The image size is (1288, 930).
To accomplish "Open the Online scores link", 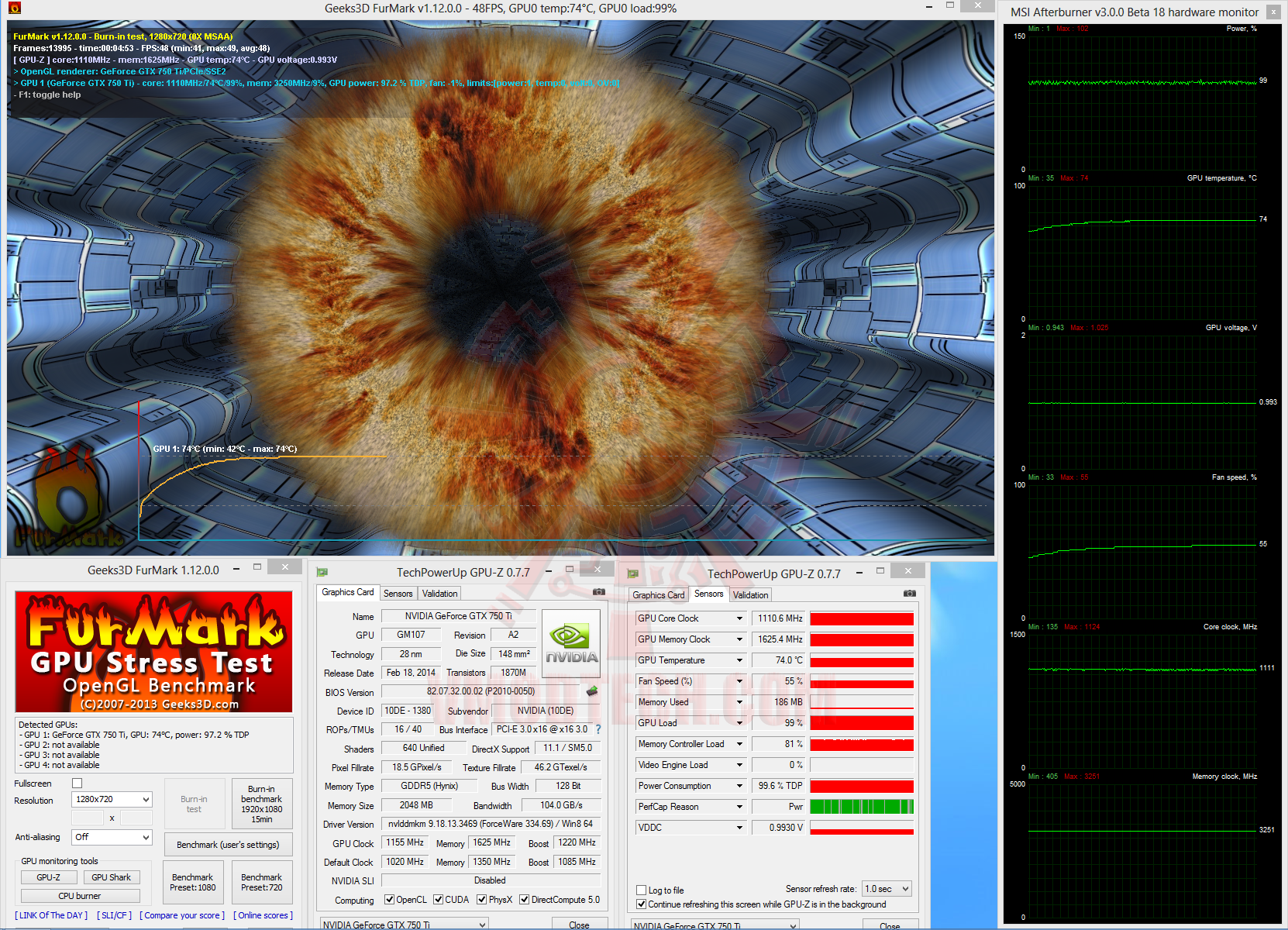I will 263,915.
